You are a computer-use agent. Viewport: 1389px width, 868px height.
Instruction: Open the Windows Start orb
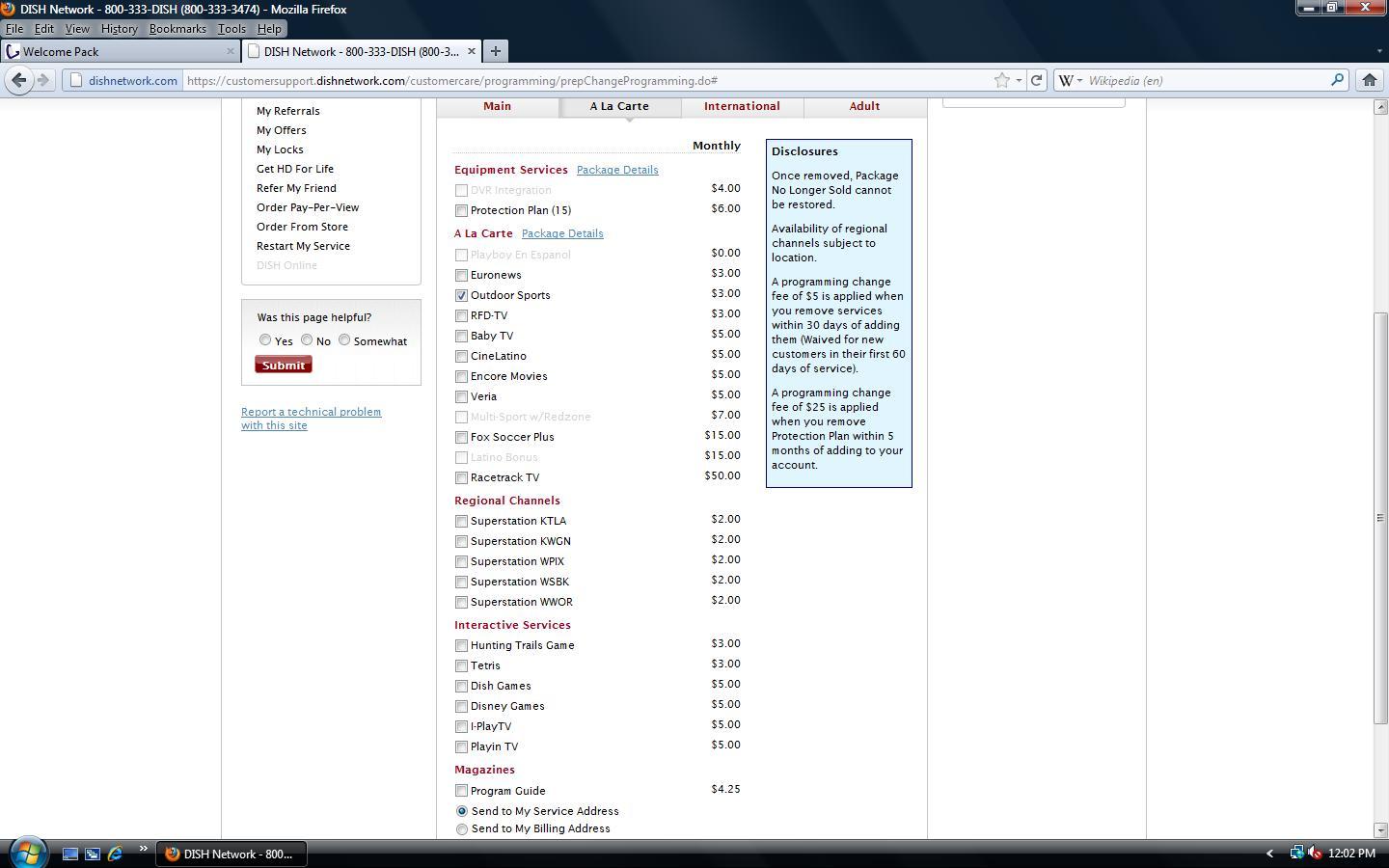pyautogui.click(x=27, y=854)
